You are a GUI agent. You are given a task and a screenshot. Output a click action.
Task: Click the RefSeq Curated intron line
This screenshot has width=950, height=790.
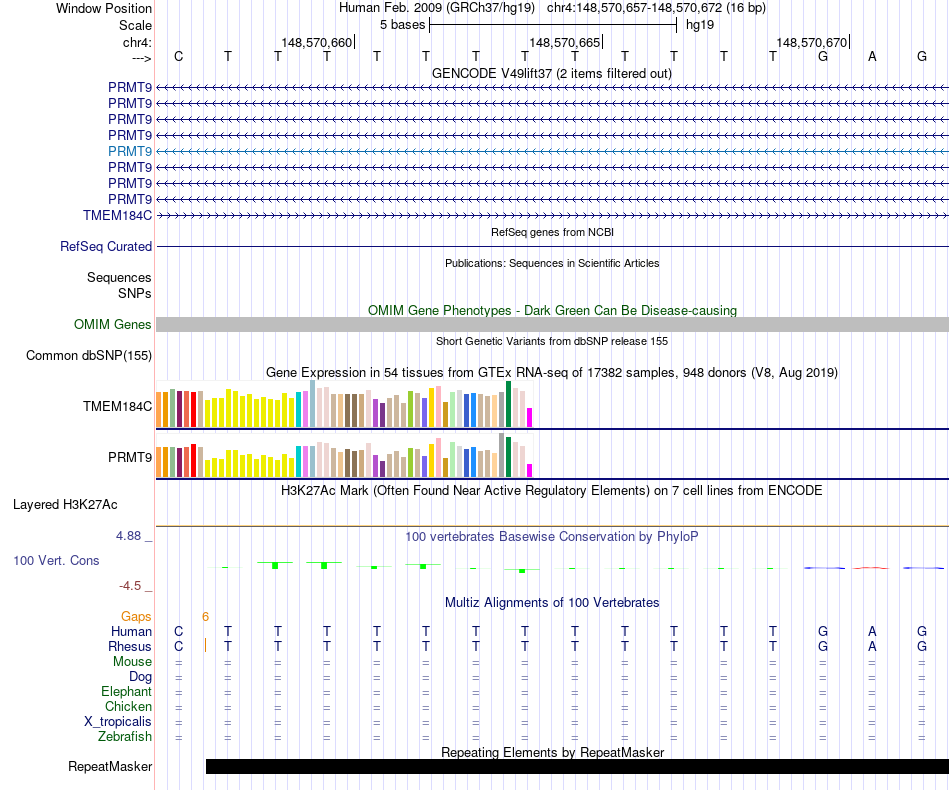pos(552,247)
